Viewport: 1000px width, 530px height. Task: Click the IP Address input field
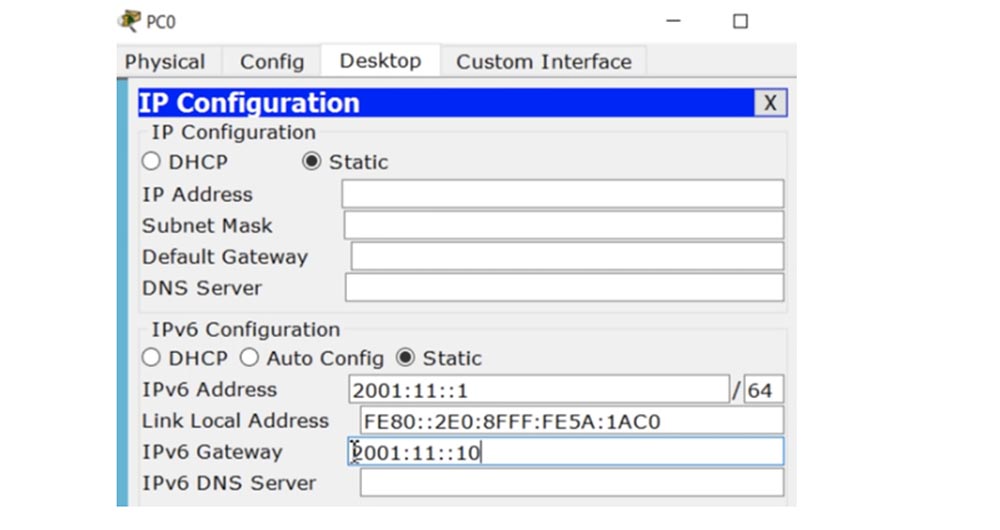(562, 194)
